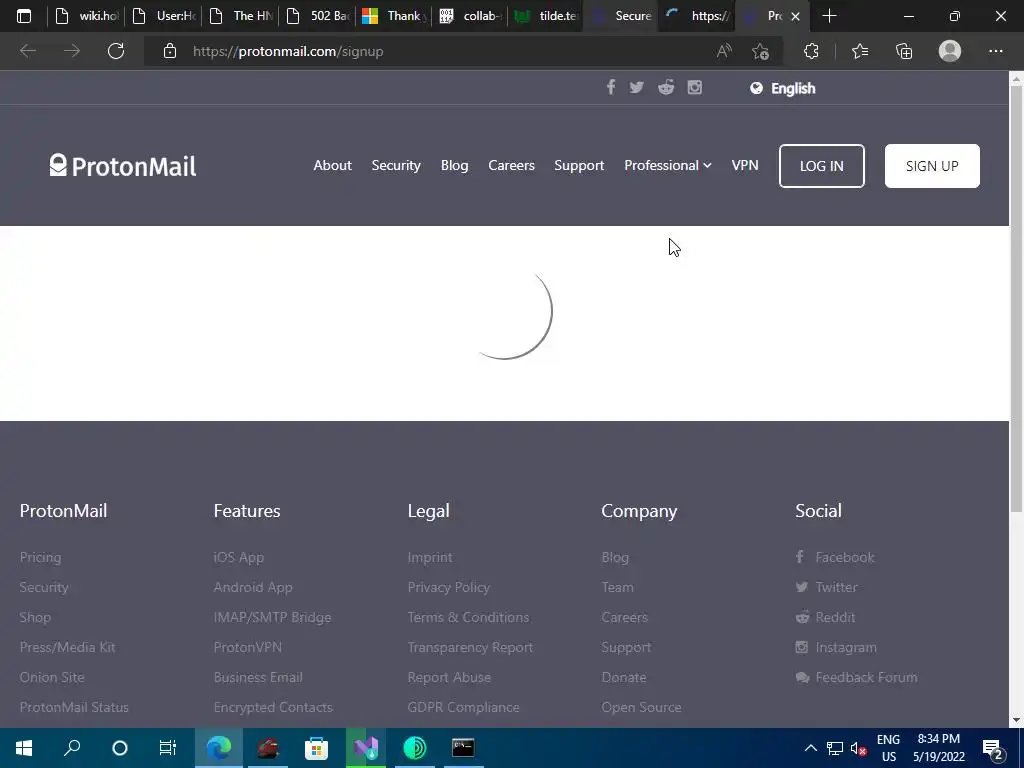This screenshot has height=768, width=1024.
Task: View site info lock icon
Action: point(170,51)
